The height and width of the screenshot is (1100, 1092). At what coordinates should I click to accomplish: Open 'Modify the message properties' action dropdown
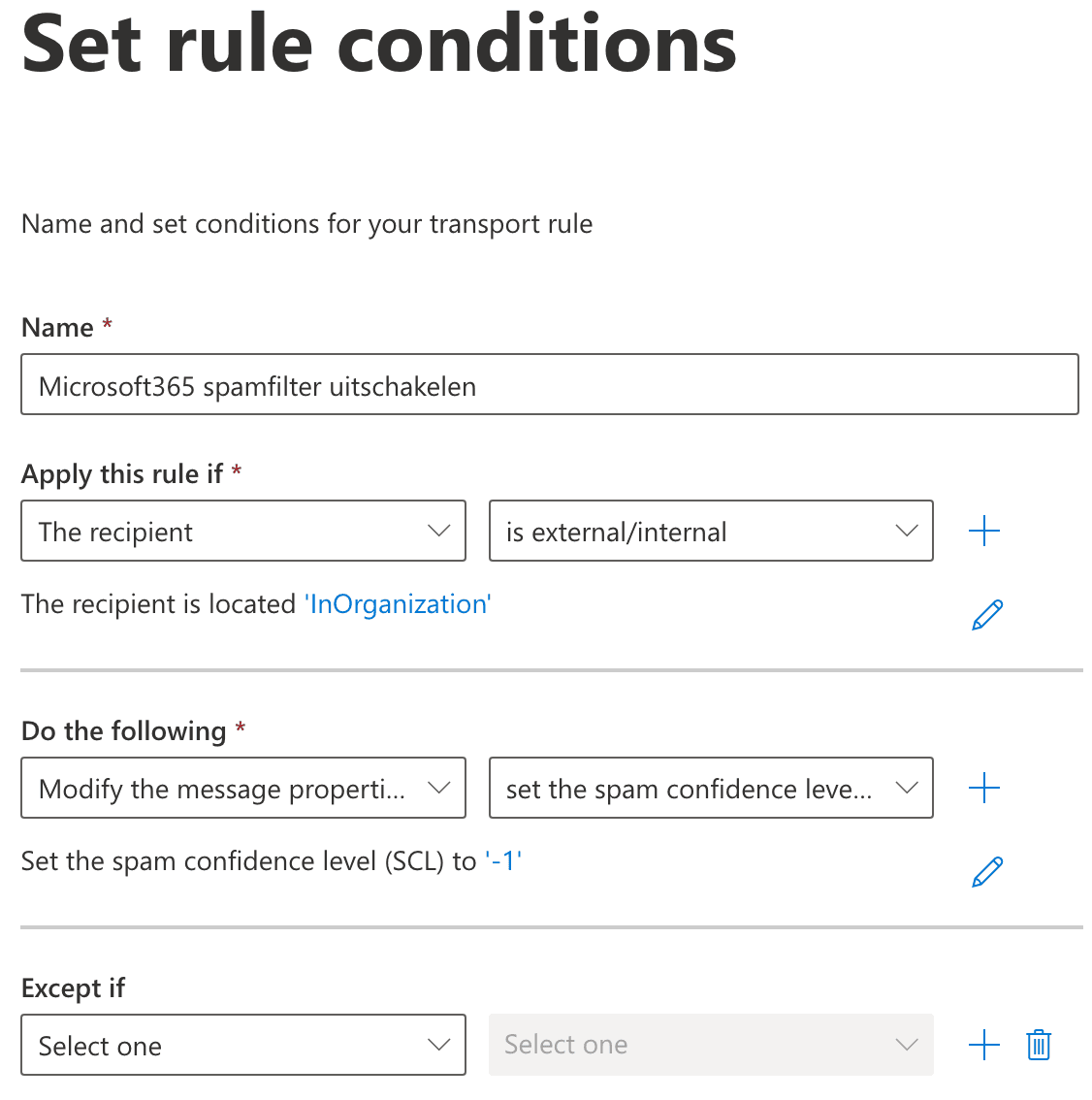(x=243, y=788)
